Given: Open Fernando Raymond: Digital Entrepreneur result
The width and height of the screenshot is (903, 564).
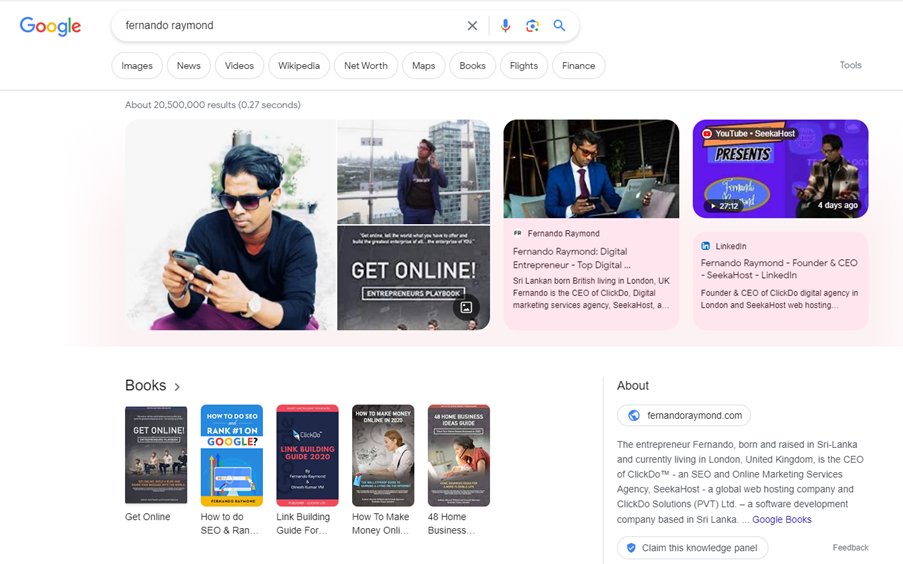Looking at the screenshot, I should pos(571,258).
